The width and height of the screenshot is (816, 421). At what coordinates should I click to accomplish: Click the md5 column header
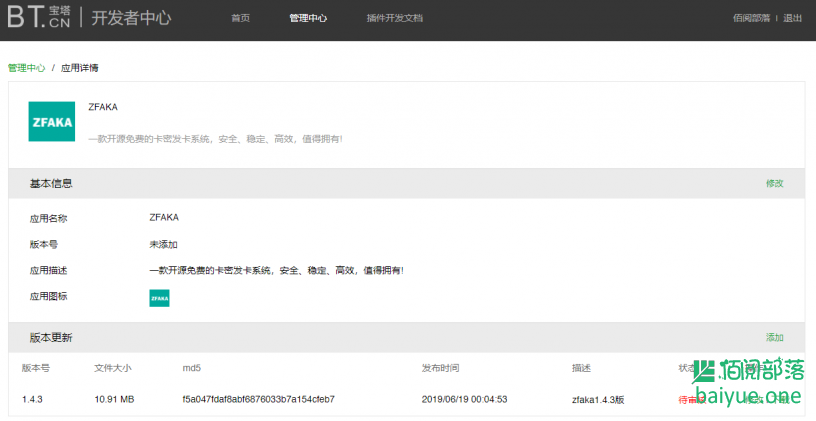pos(192,368)
